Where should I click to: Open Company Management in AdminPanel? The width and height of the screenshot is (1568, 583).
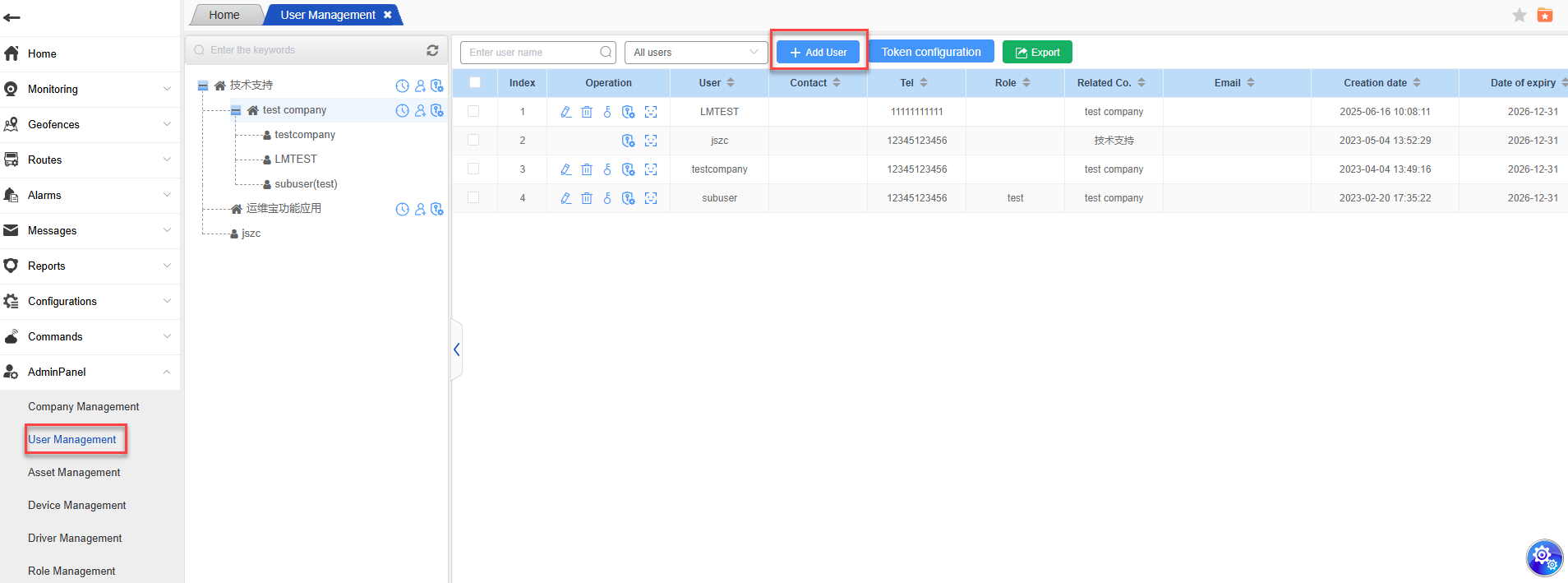[83, 406]
